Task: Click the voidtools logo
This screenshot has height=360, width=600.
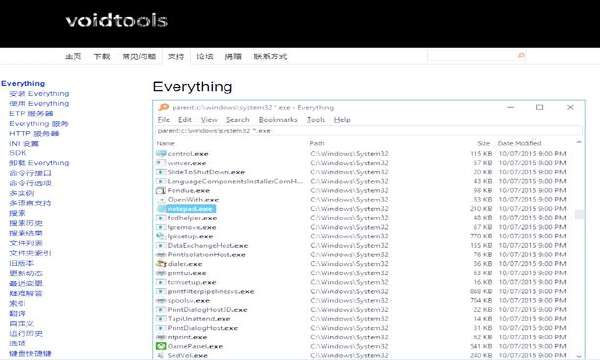Action: [x=117, y=21]
